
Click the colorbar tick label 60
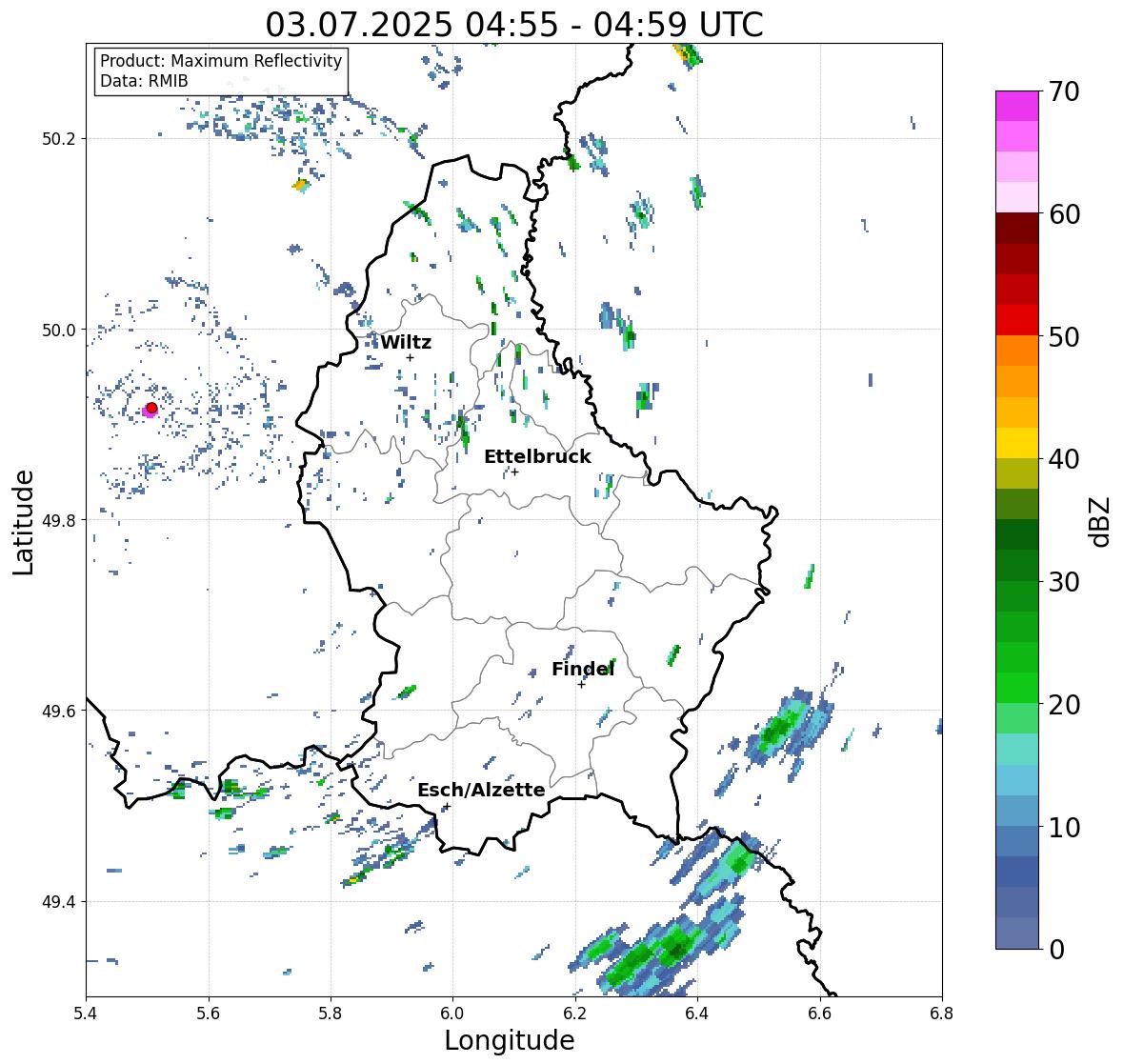point(1064,214)
